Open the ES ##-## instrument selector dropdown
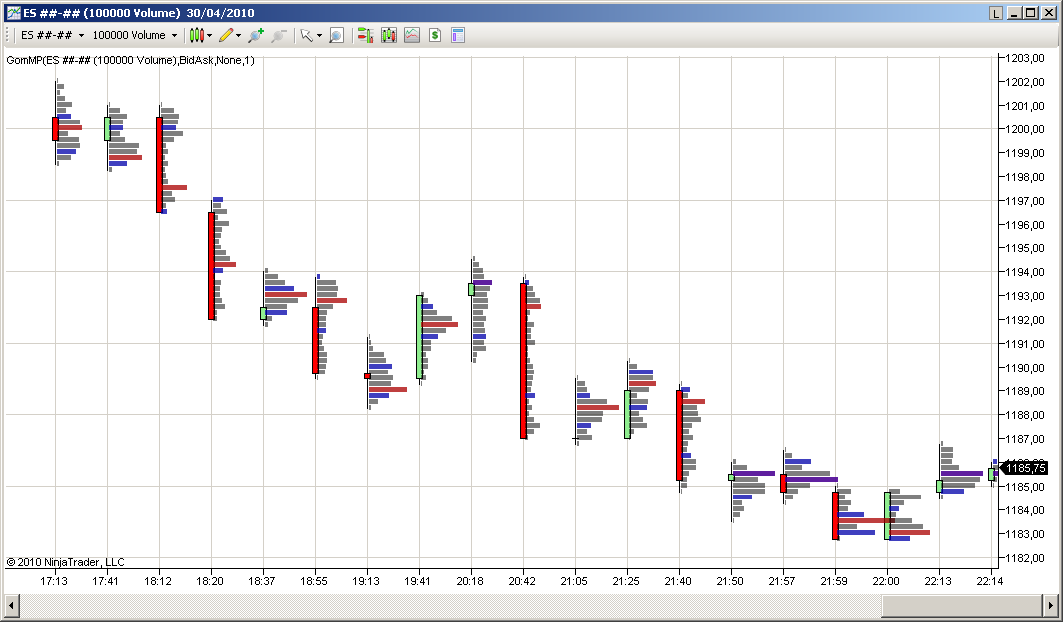Viewport: 1063px width, 622px height. click(x=53, y=35)
